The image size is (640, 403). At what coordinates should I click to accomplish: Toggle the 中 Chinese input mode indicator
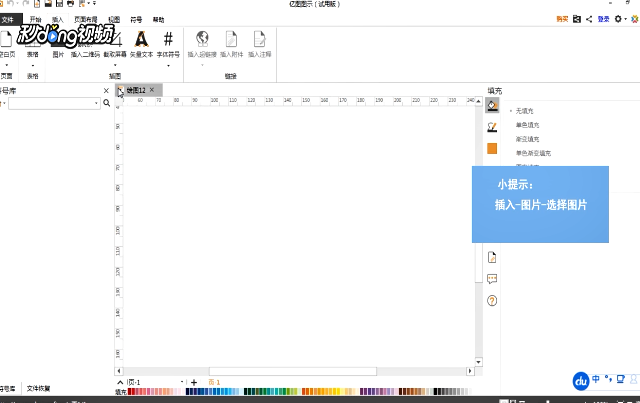[596, 379]
